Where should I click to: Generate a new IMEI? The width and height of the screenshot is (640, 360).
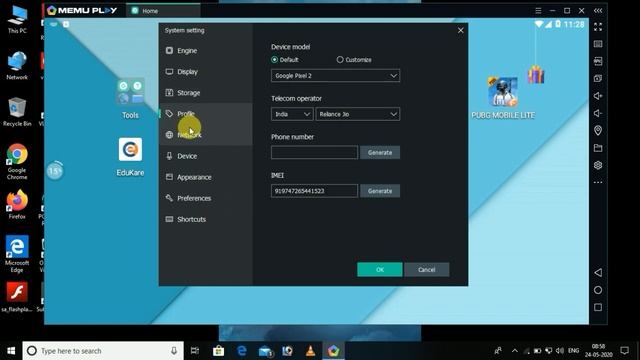[x=380, y=191]
